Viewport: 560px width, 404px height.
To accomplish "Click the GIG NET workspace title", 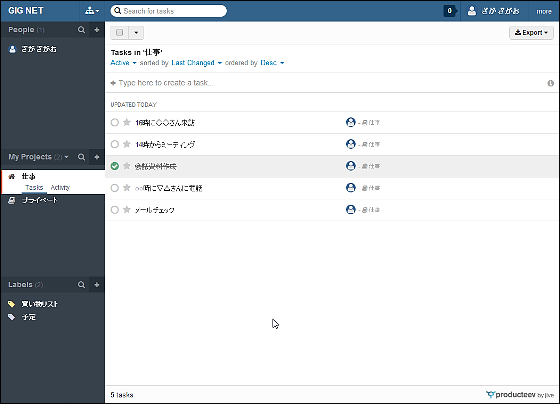I will pos(26,11).
